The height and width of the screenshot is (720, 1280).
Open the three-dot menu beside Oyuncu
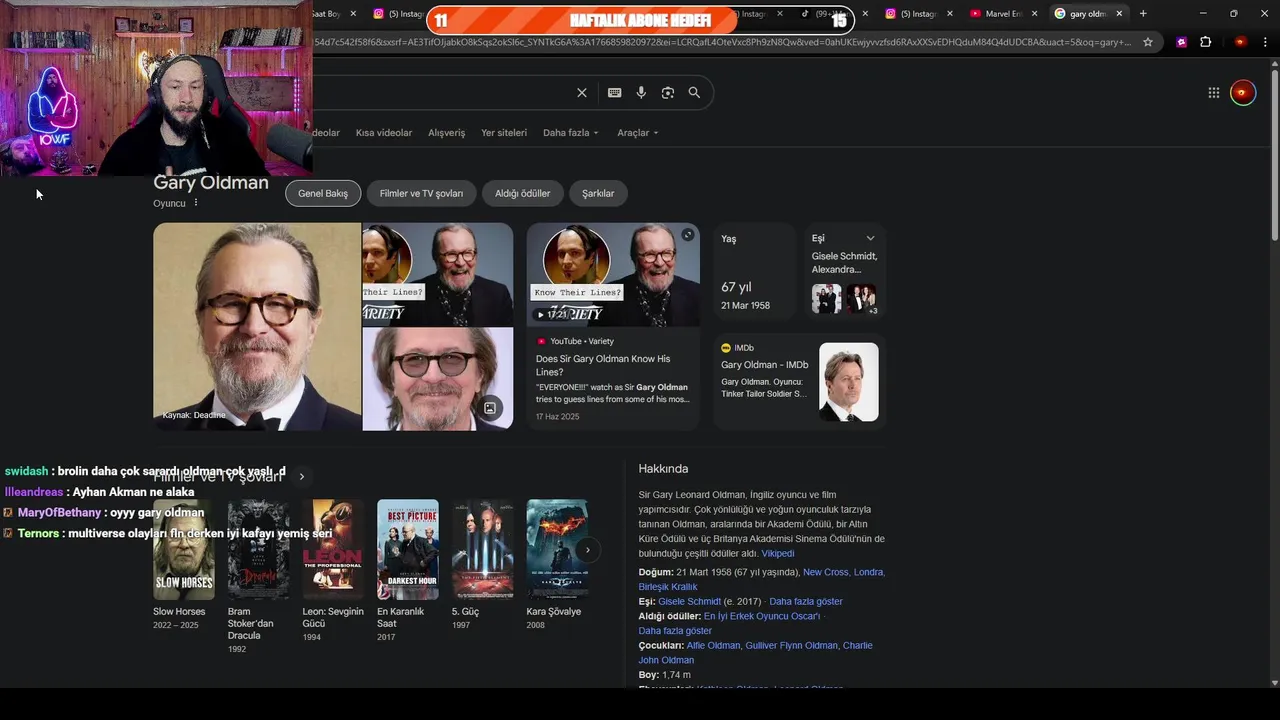click(x=196, y=203)
